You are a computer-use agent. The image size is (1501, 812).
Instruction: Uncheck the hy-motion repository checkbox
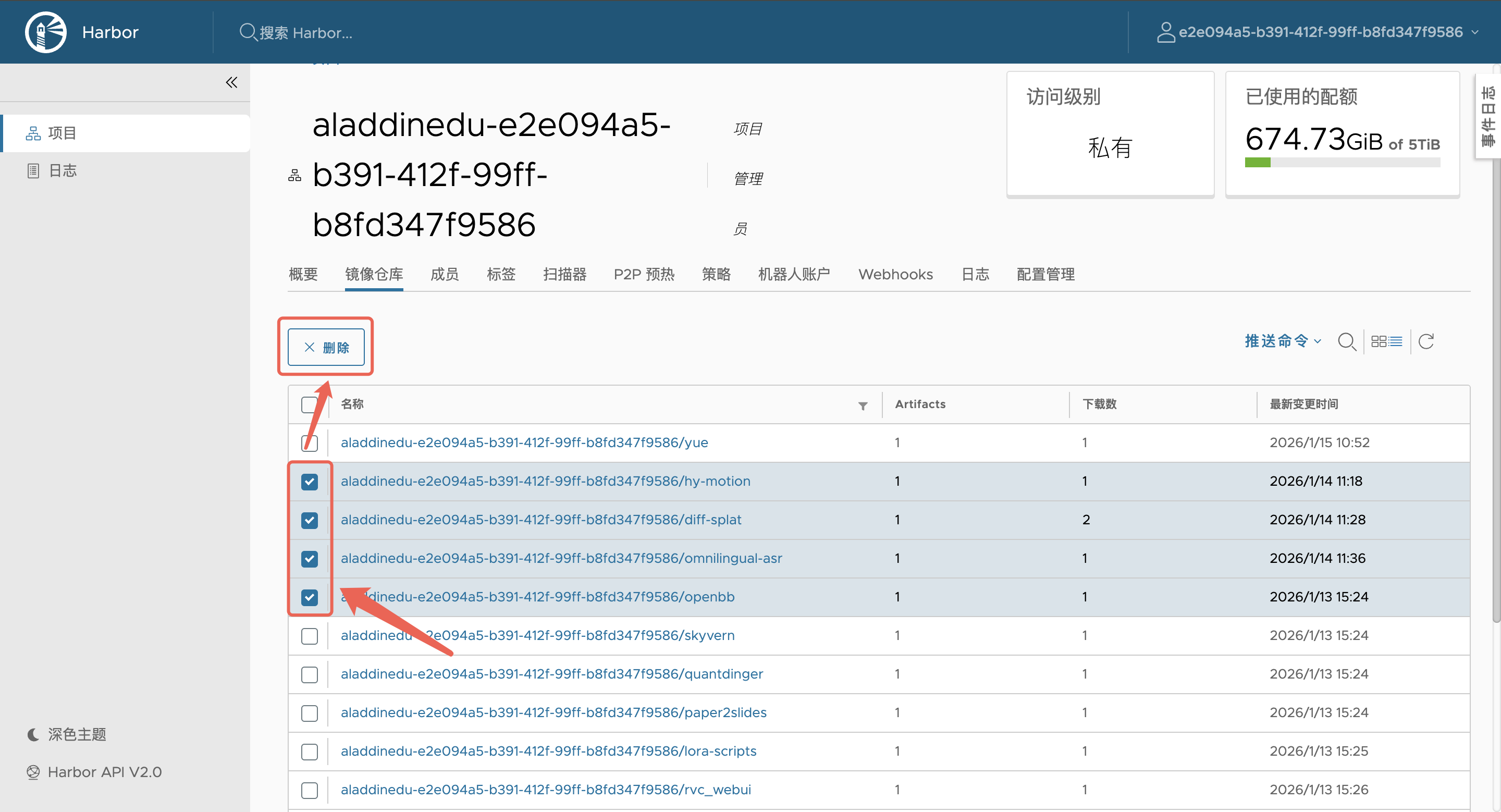click(x=310, y=482)
